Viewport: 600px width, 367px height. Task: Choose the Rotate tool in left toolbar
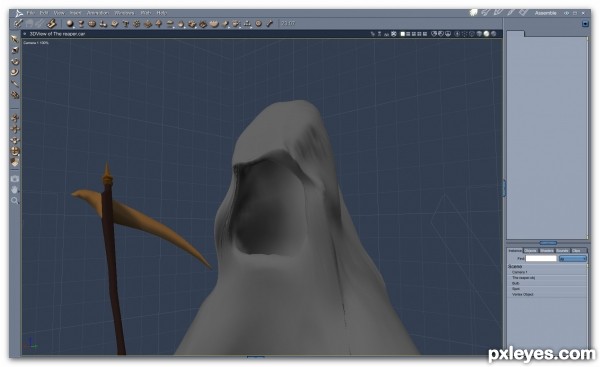[15, 61]
